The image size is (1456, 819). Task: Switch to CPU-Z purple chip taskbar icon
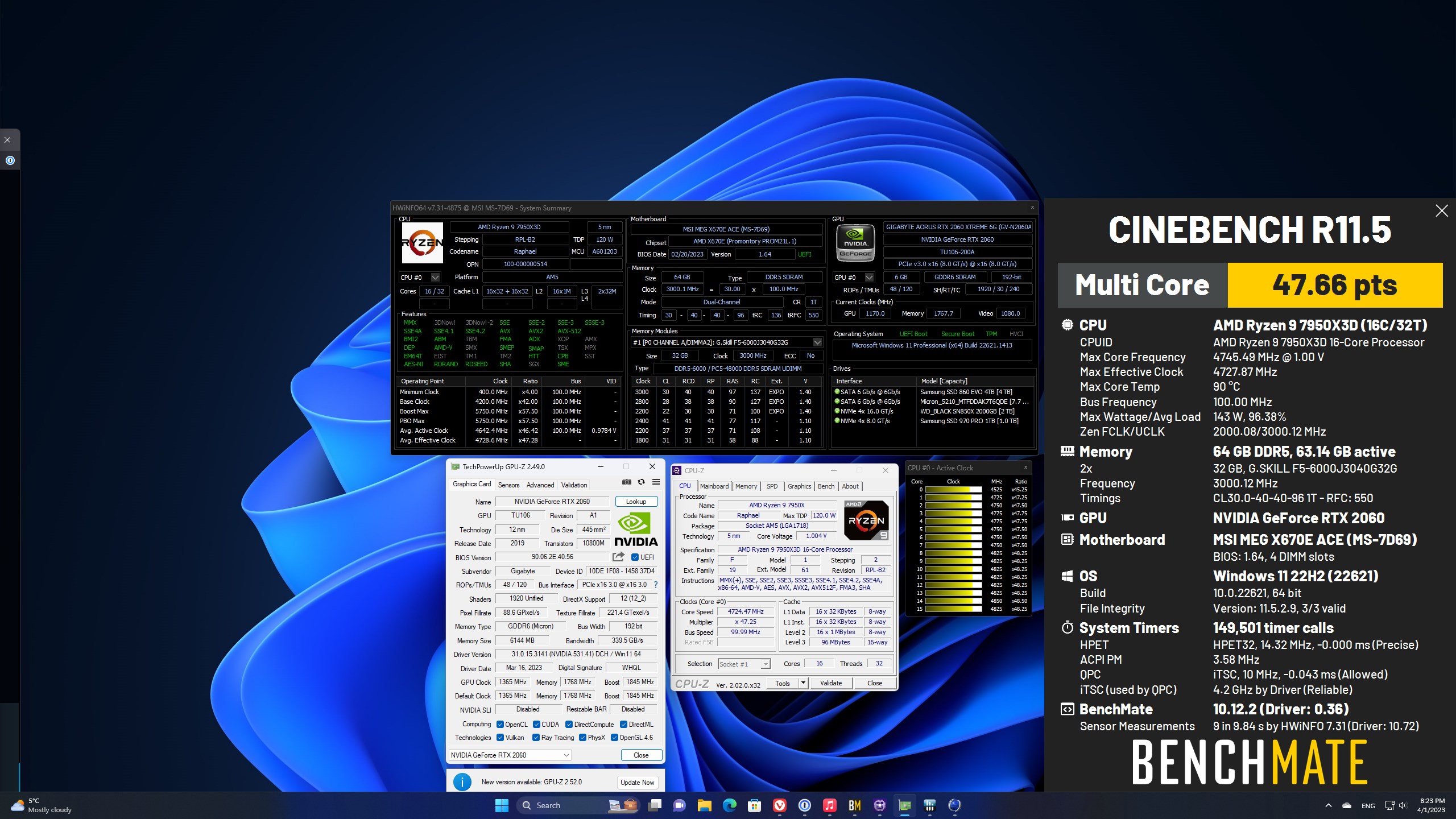pos(879,805)
